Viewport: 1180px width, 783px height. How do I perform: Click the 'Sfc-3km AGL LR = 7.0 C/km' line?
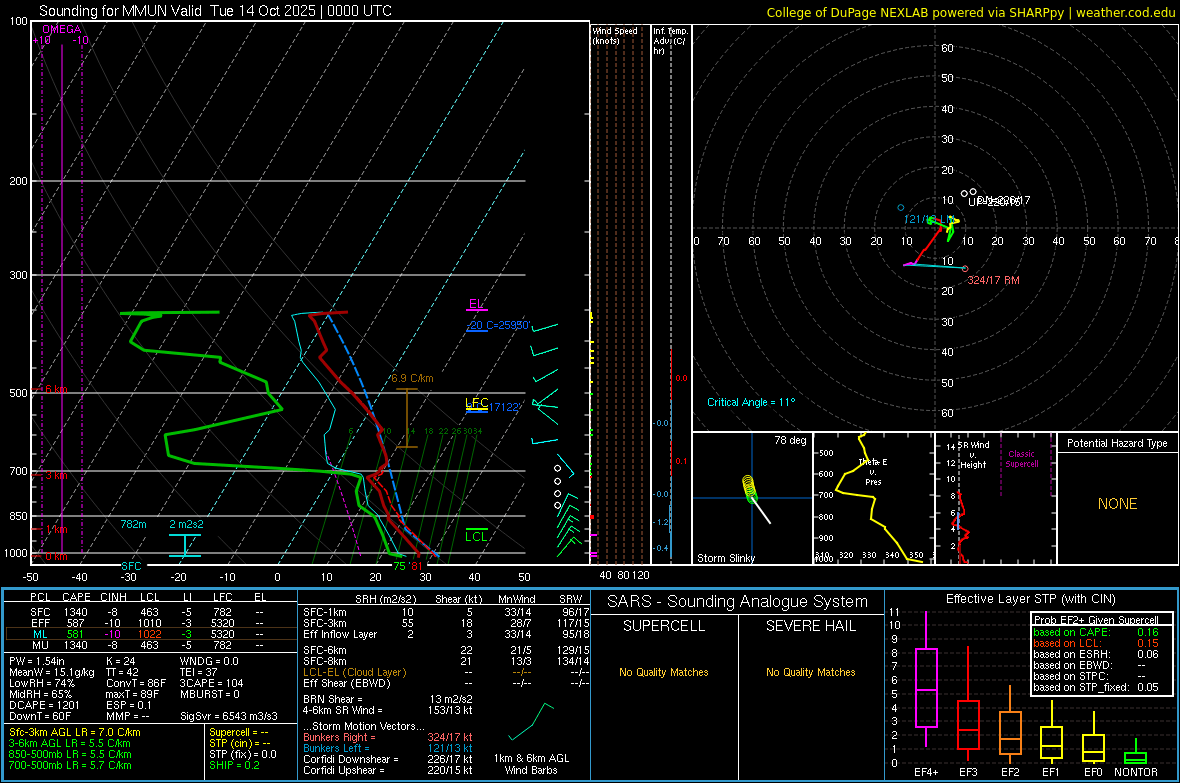pos(75,732)
